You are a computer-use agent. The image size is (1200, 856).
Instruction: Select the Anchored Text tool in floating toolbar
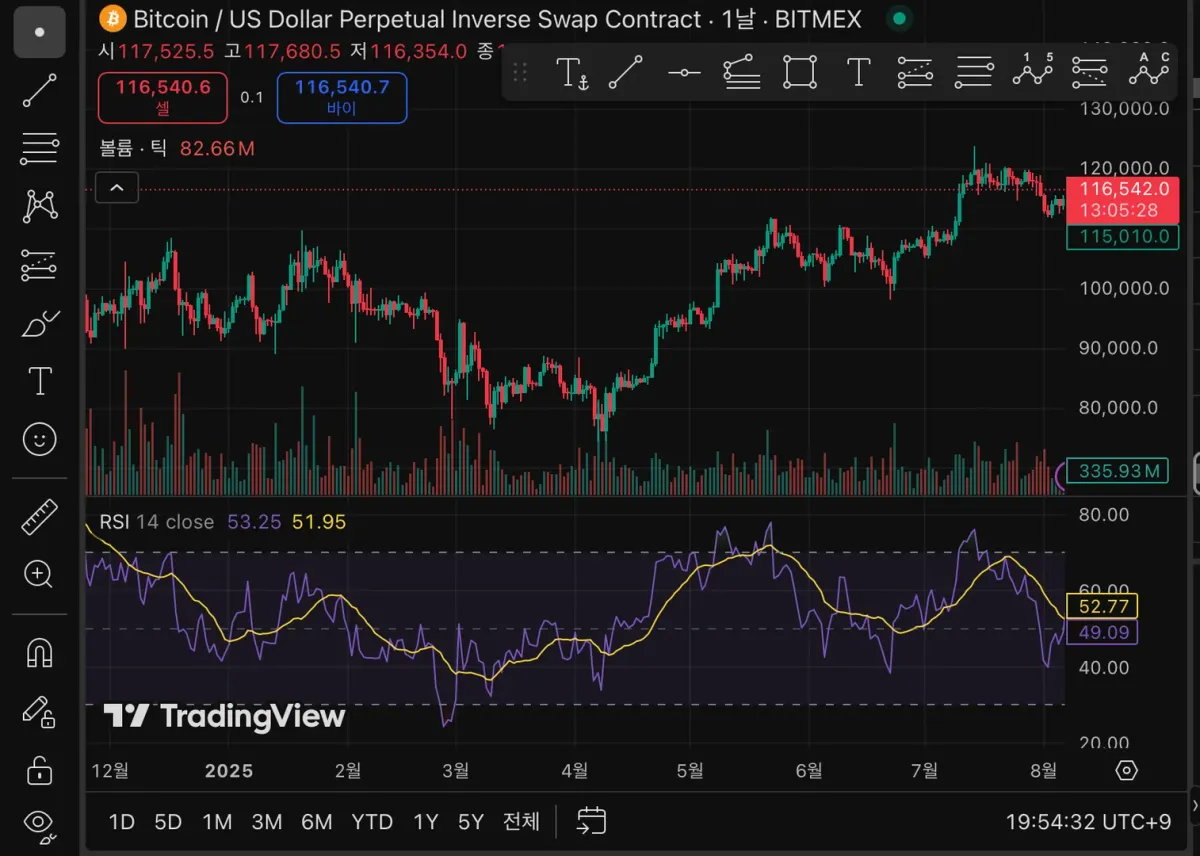tap(572, 72)
